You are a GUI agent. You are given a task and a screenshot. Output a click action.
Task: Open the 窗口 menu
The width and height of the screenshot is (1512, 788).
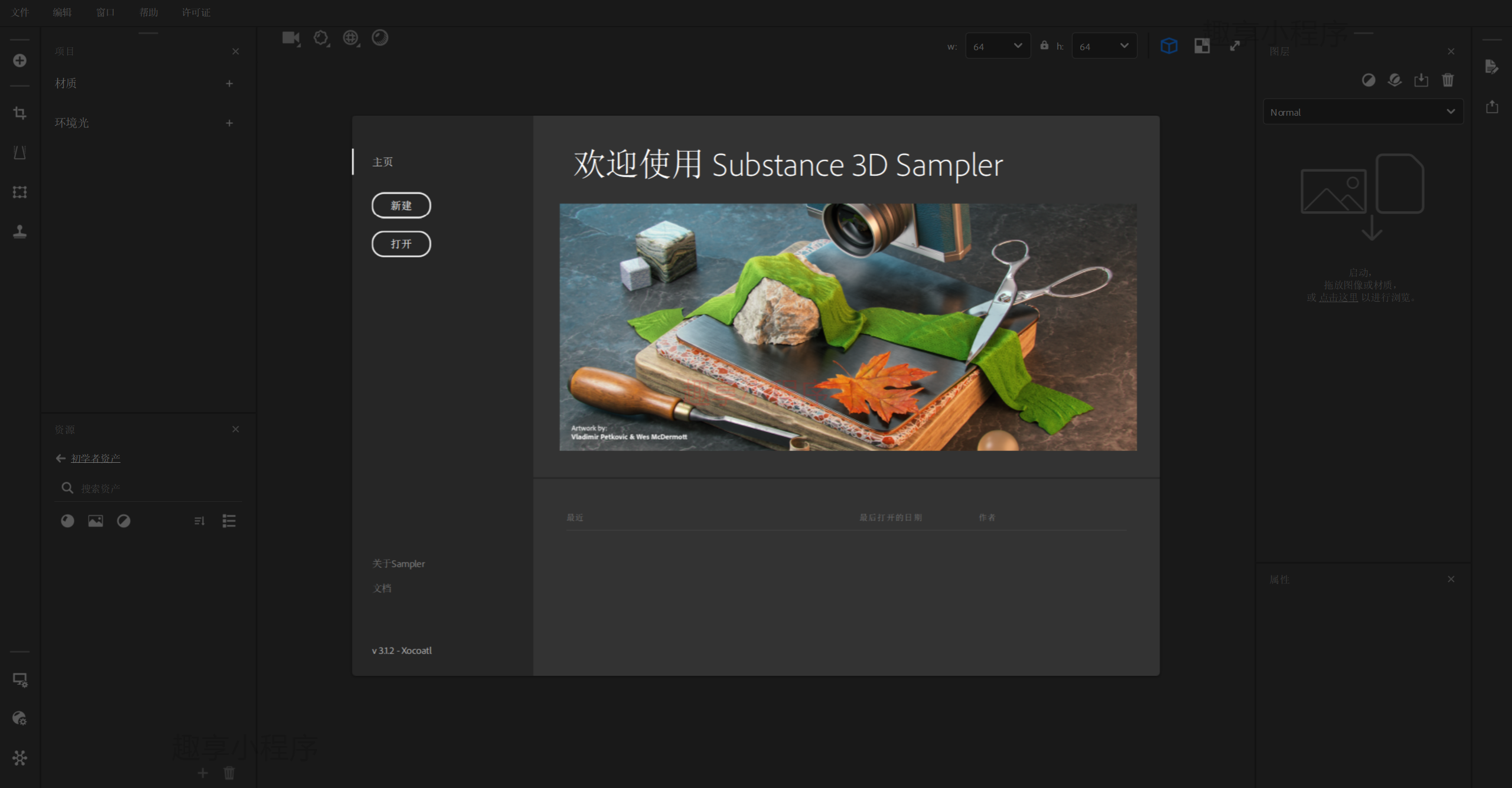point(105,12)
